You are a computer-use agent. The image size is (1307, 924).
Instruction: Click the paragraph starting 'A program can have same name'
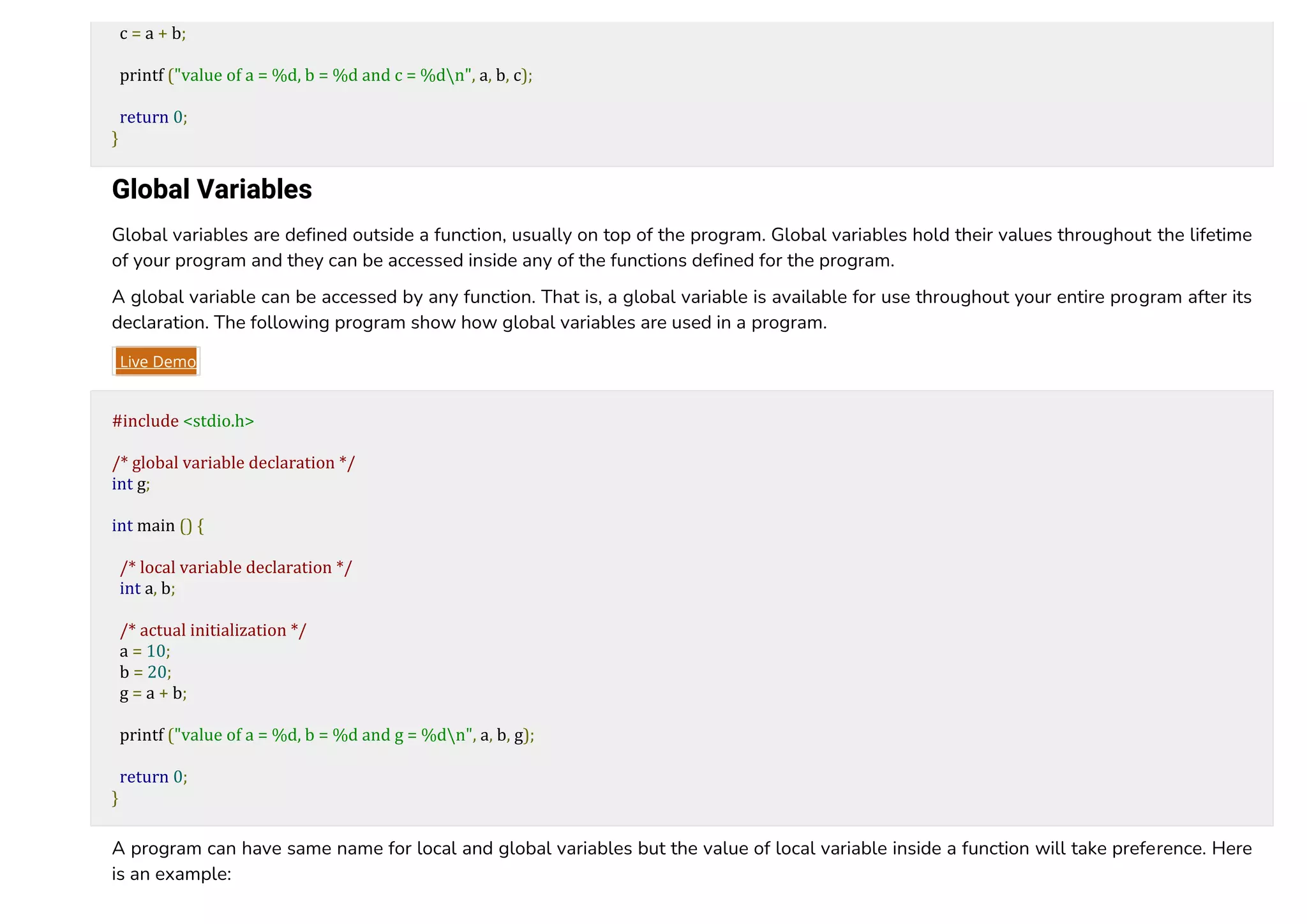tap(682, 861)
